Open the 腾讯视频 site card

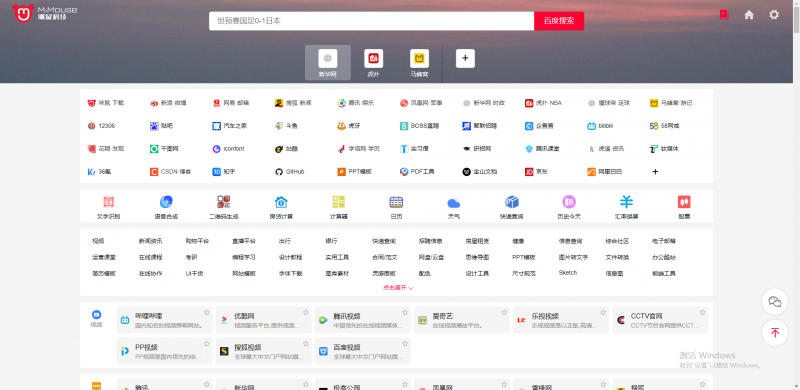pos(362,320)
